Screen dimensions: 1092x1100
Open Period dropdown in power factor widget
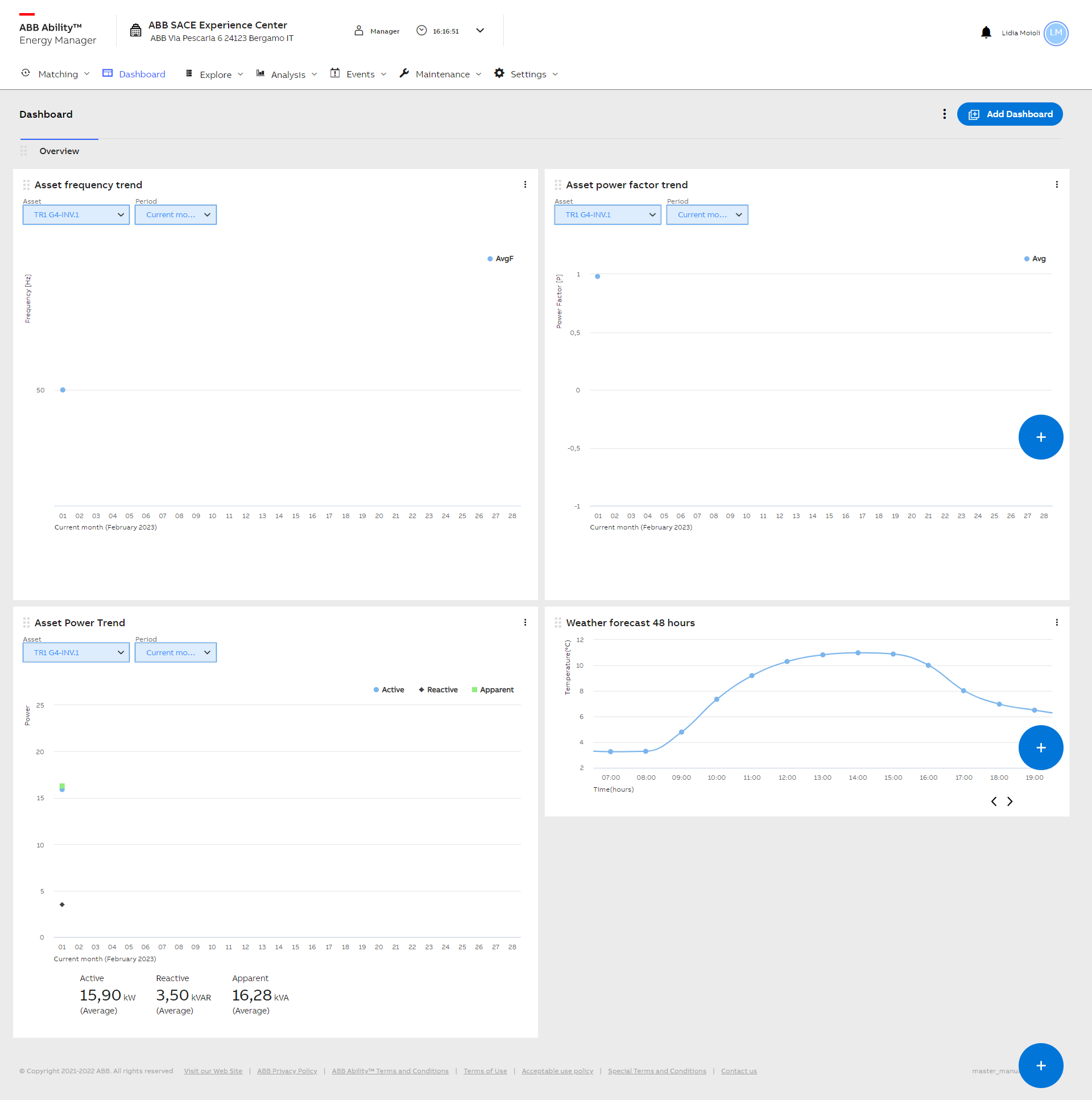point(707,214)
